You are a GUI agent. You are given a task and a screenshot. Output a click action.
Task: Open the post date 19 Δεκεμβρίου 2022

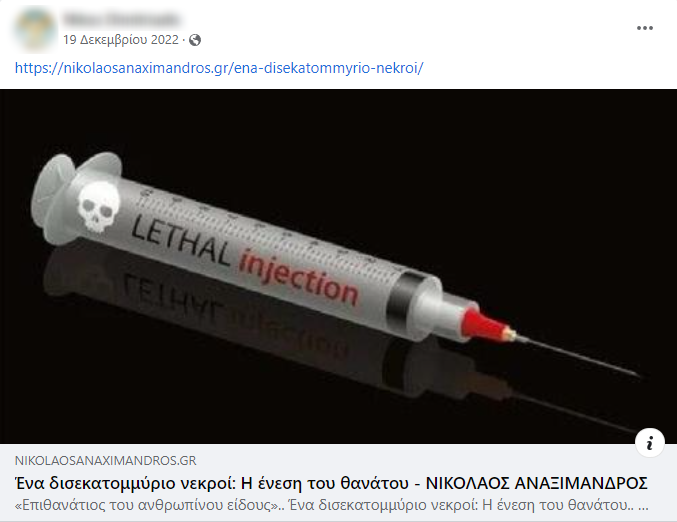click(x=120, y=40)
